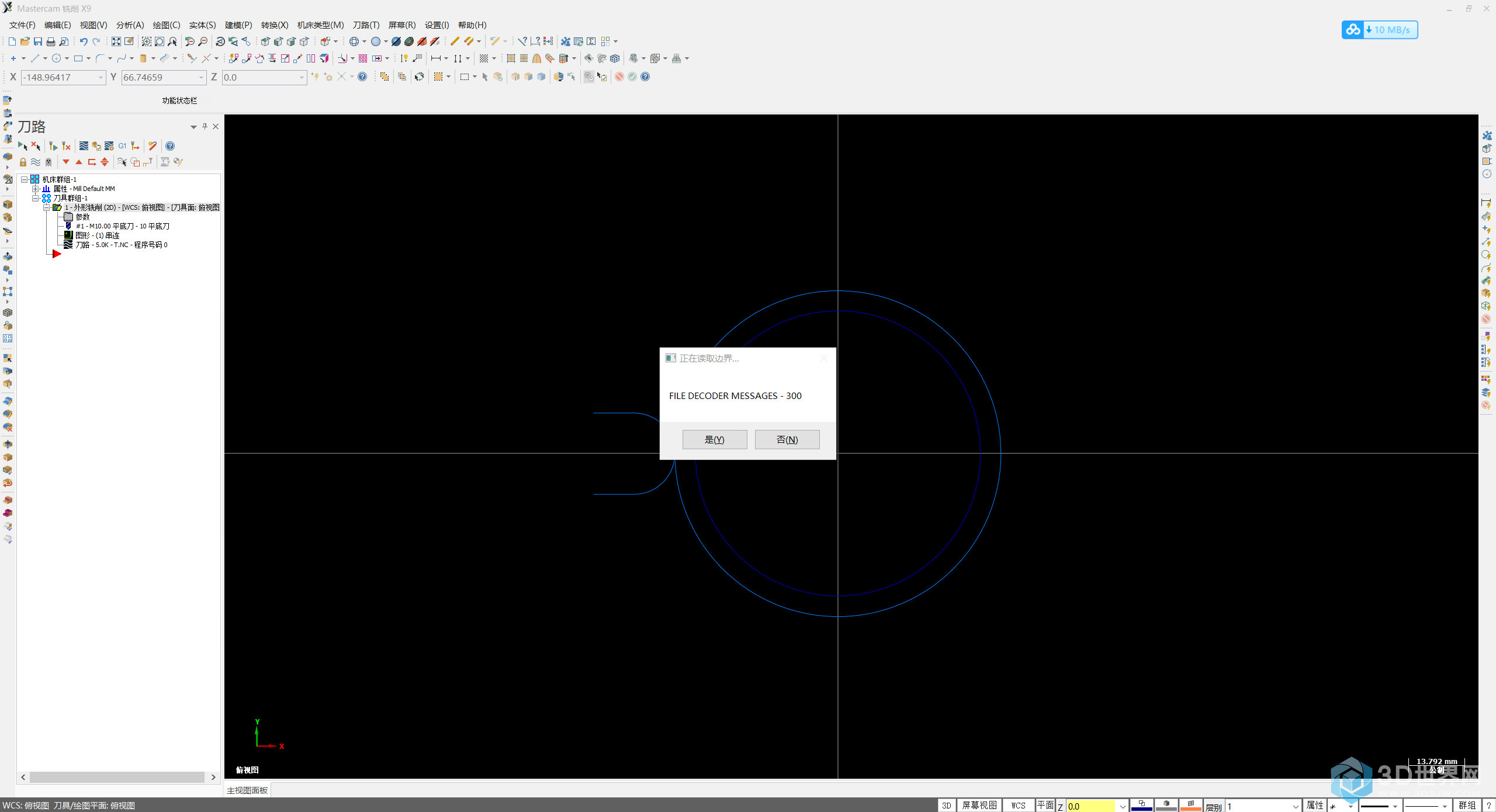Open the X coordinate dropdown
The height and width of the screenshot is (812, 1496).
click(x=101, y=78)
